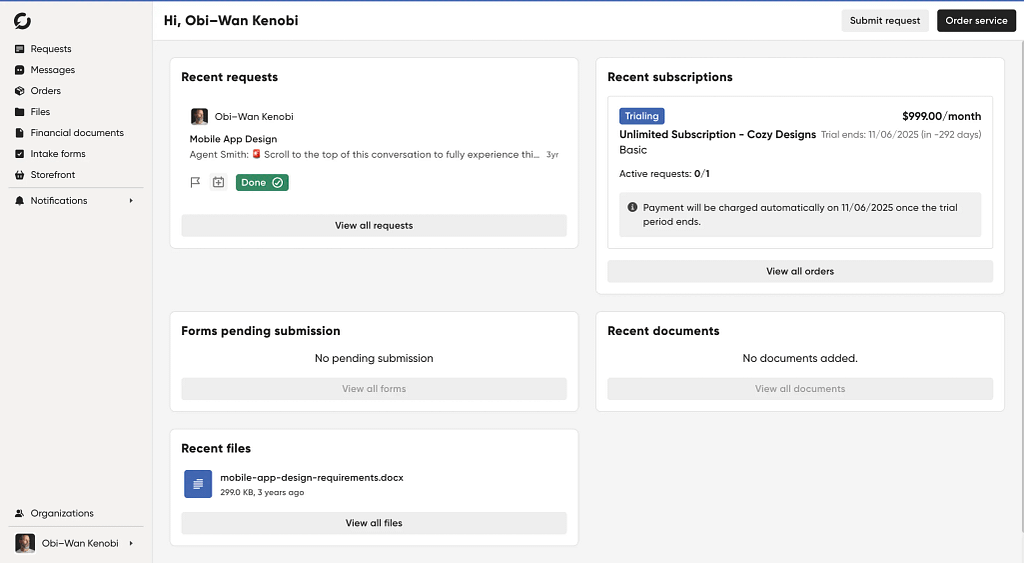The image size is (1024, 563).
Task: Click View all forms button
Action: [x=374, y=389]
